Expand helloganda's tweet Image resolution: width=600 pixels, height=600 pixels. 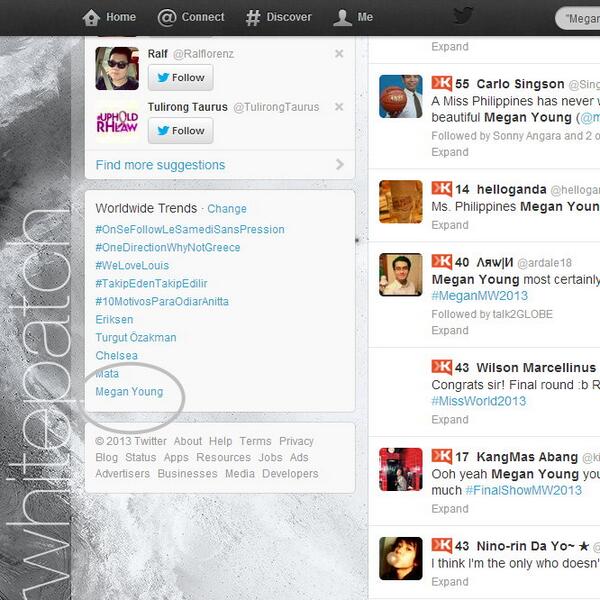tap(450, 225)
